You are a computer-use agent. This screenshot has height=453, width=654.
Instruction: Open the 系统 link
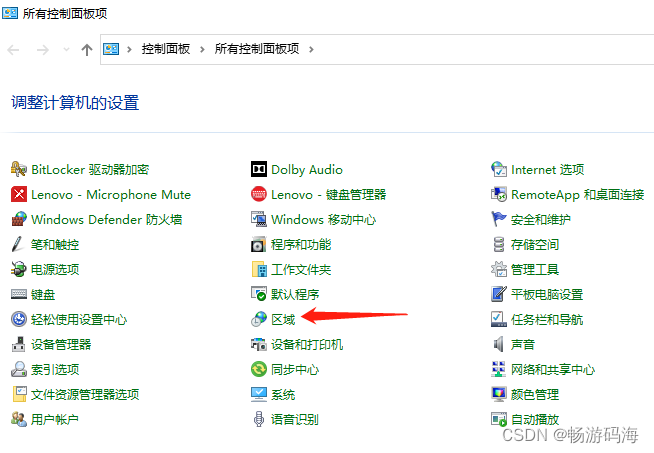(x=283, y=395)
